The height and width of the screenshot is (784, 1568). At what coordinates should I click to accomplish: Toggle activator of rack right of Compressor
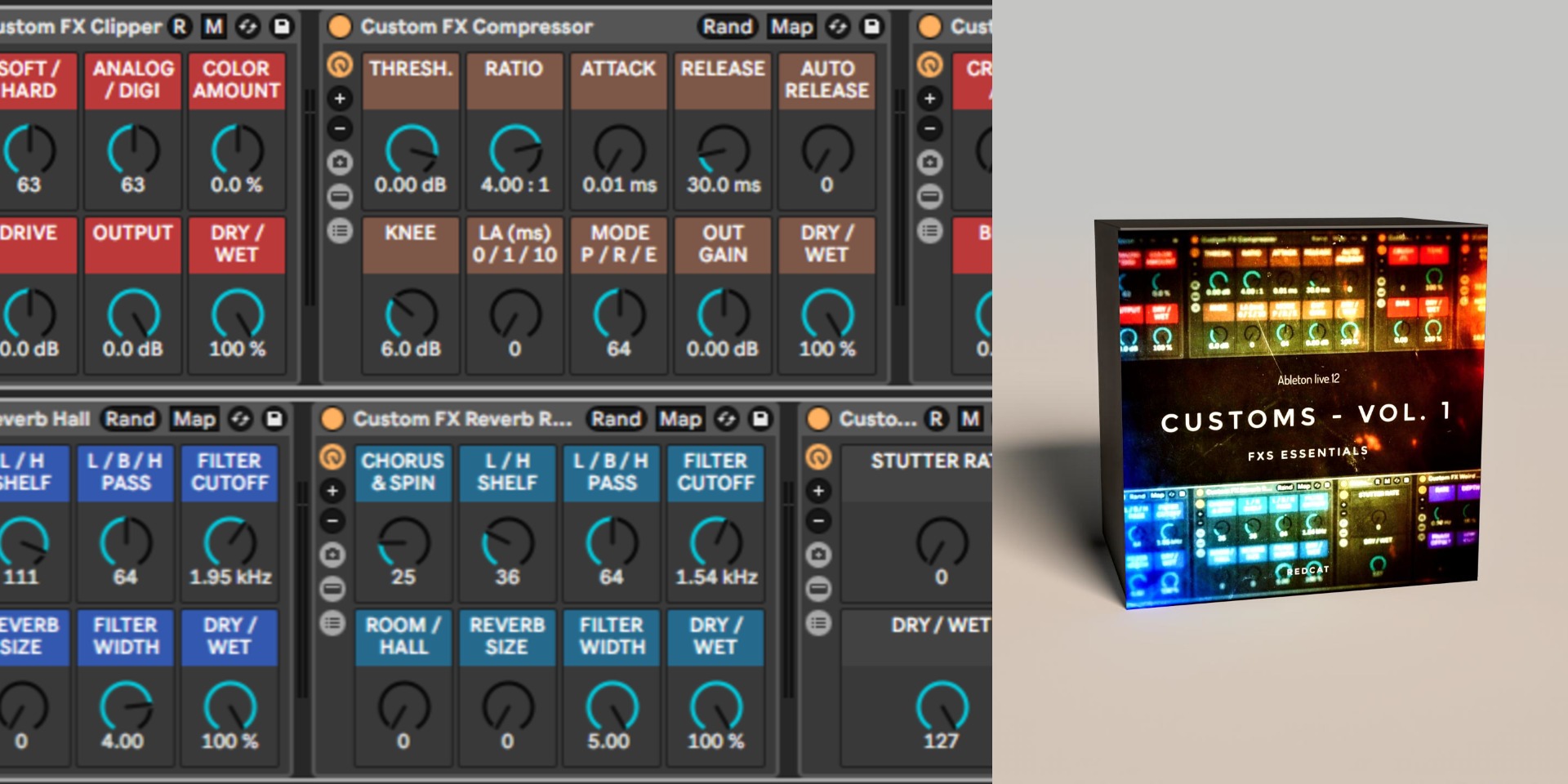tap(929, 27)
